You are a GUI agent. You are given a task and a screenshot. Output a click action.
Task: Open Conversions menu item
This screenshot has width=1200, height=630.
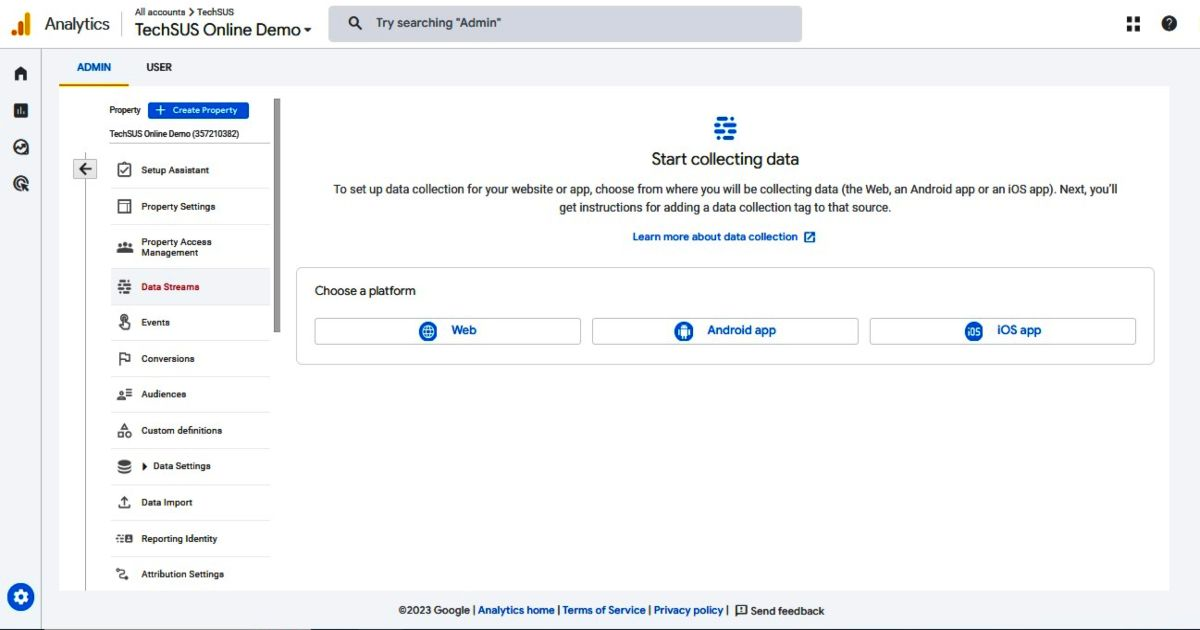pyautogui.click(x=190, y=358)
